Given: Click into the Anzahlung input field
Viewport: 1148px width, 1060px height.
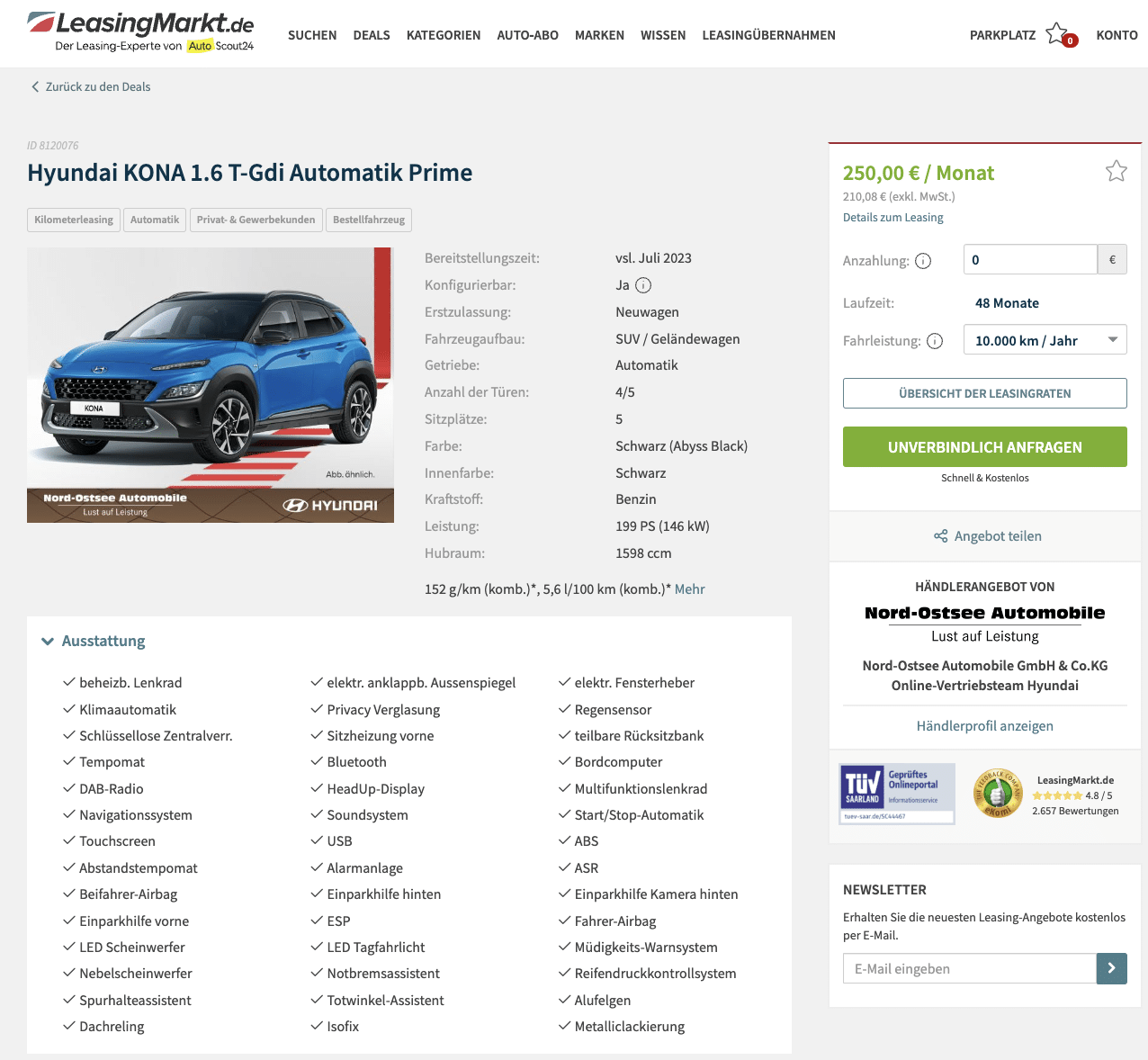Looking at the screenshot, I should pyautogui.click(x=1030, y=259).
